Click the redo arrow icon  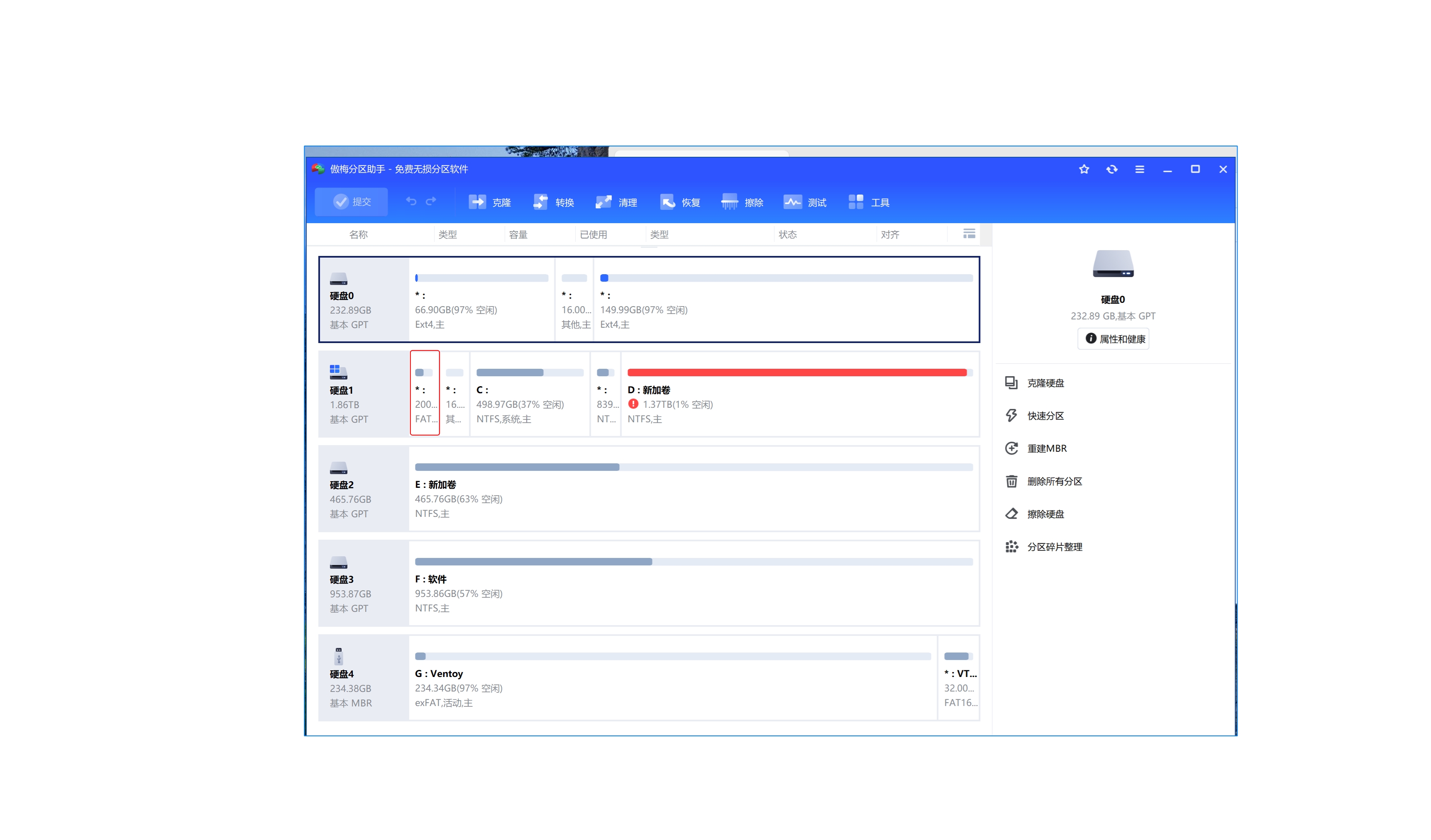click(x=431, y=202)
